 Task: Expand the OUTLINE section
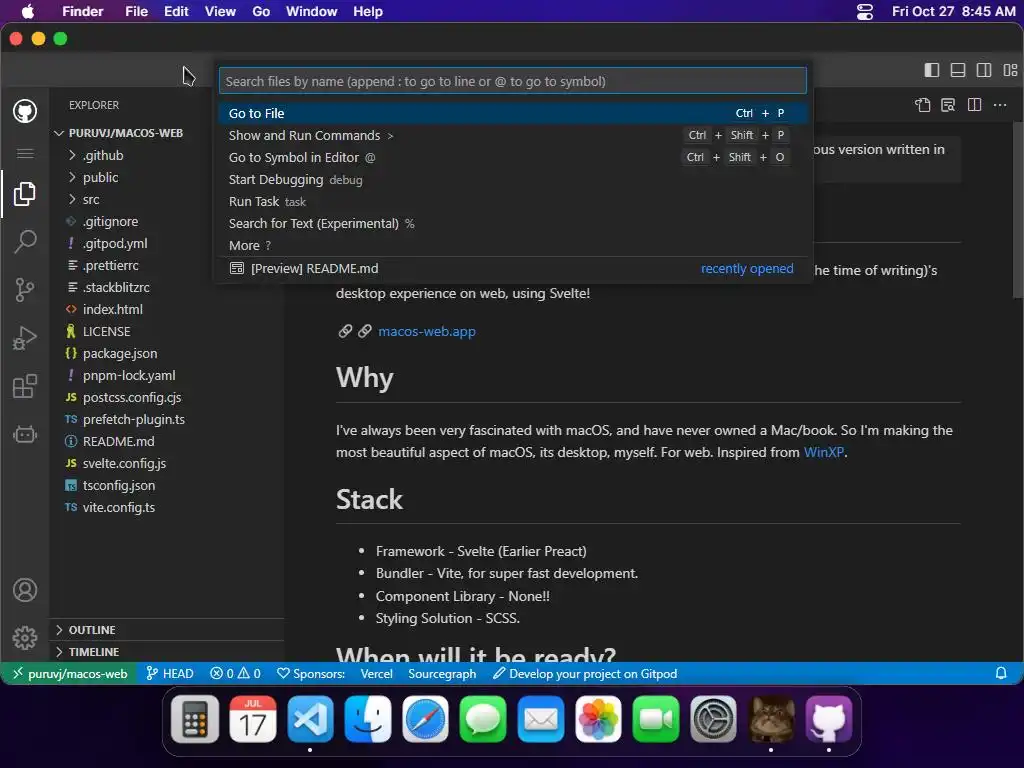pos(167,630)
